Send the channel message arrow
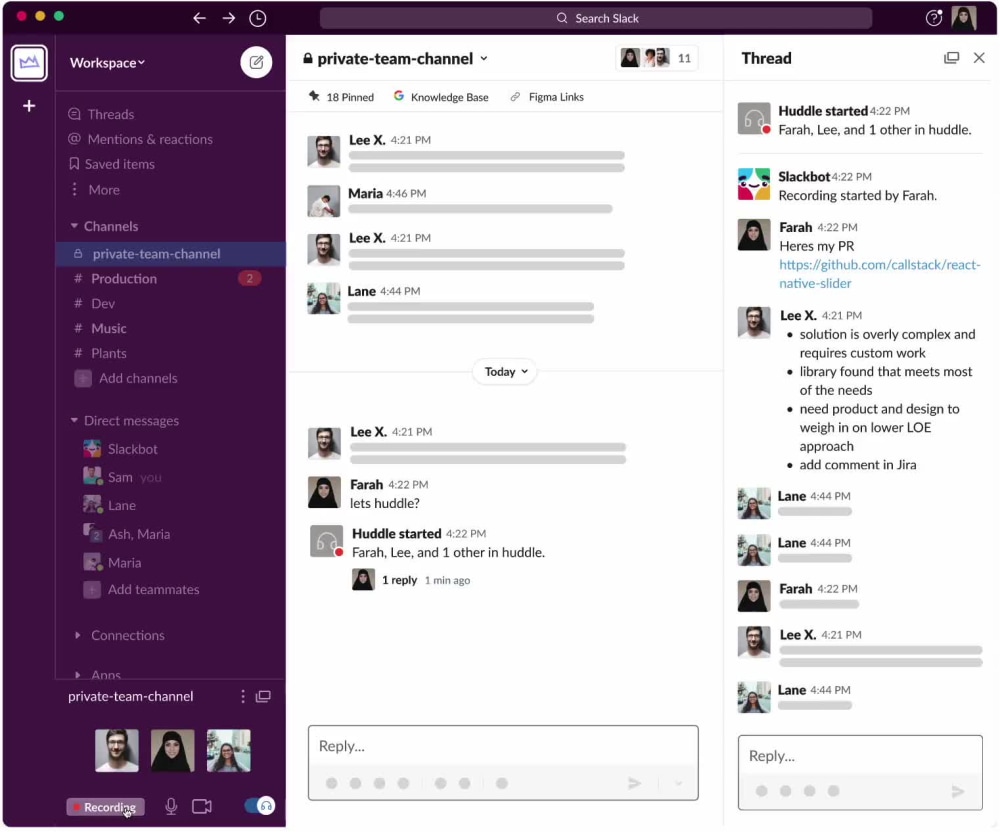Screen dimensions: 1000x832 click(x=635, y=784)
